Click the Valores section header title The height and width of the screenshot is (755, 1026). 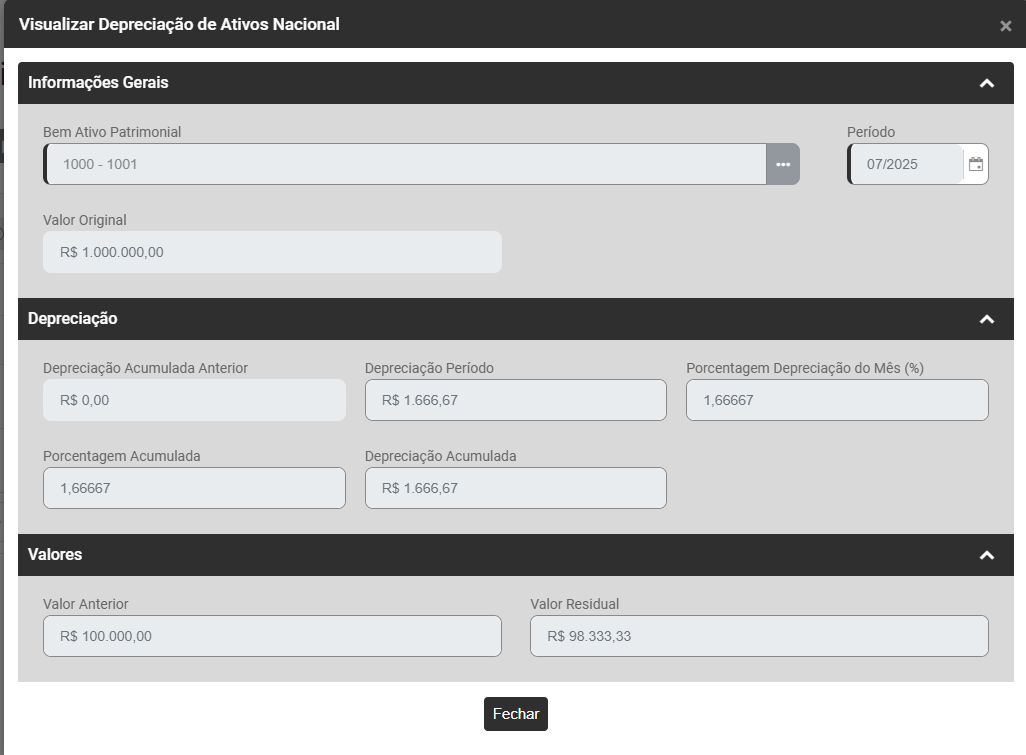click(x=55, y=555)
